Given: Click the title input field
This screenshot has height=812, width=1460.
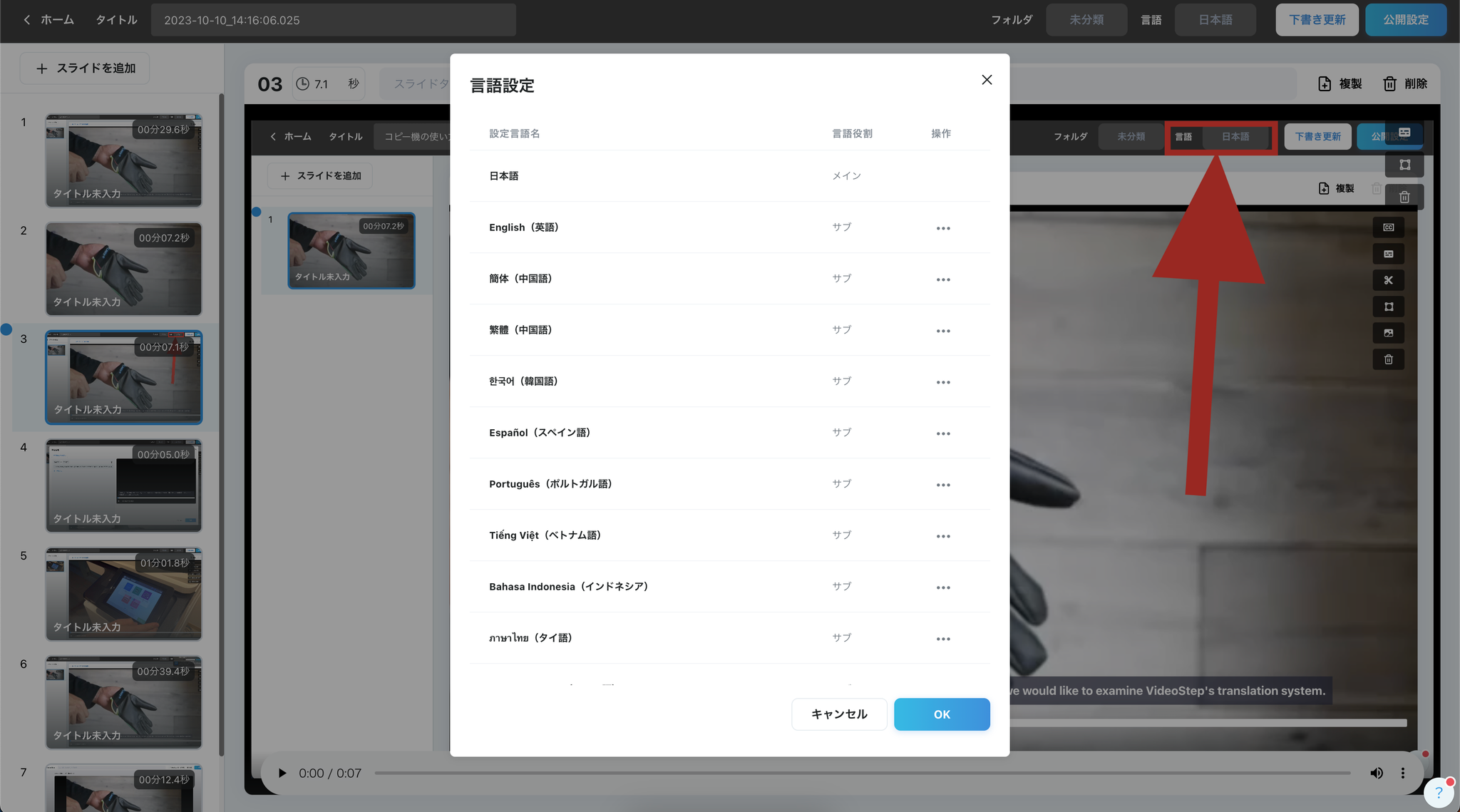Looking at the screenshot, I should click(333, 20).
